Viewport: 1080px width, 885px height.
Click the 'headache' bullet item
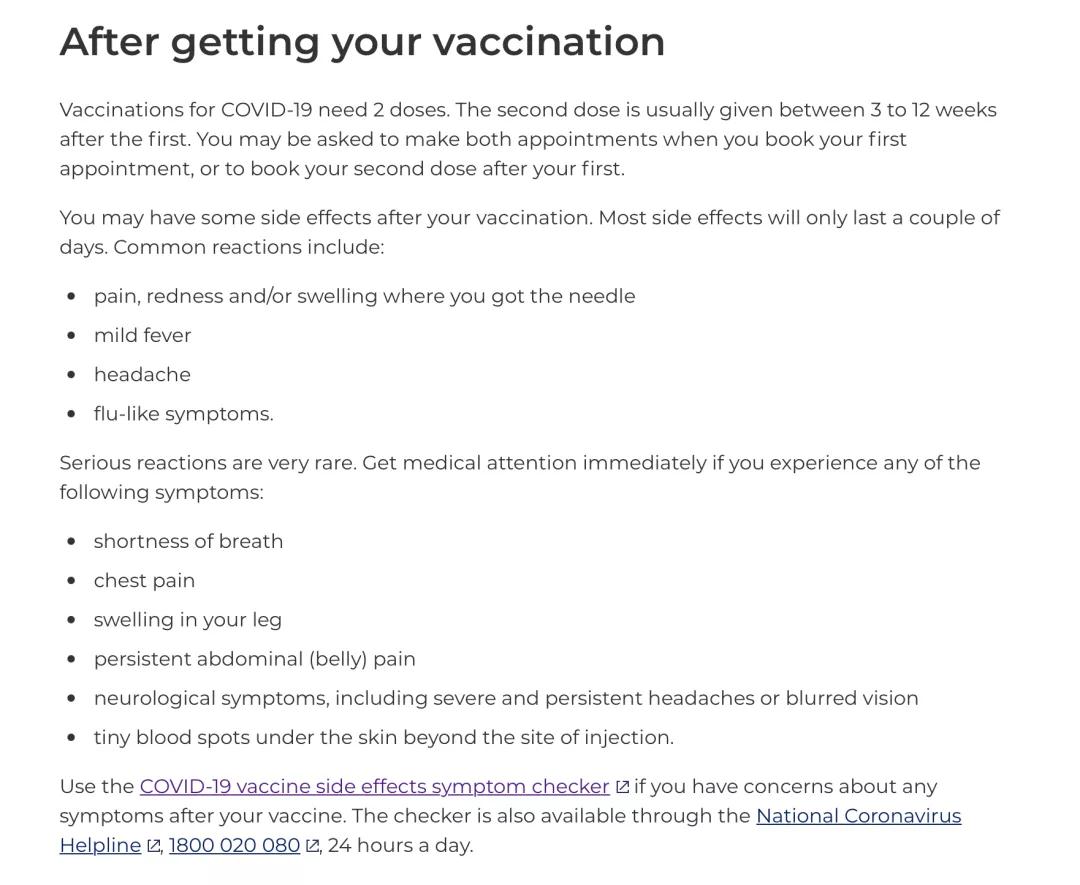pos(142,375)
